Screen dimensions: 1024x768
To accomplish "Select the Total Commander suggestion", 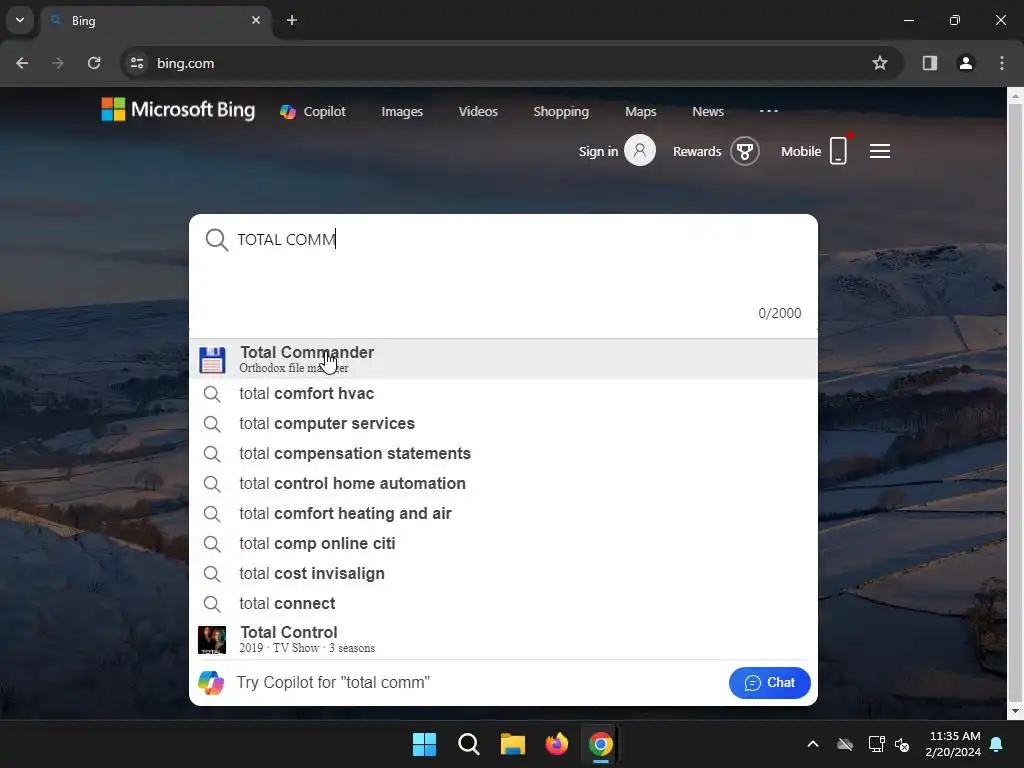I will [x=503, y=359].
